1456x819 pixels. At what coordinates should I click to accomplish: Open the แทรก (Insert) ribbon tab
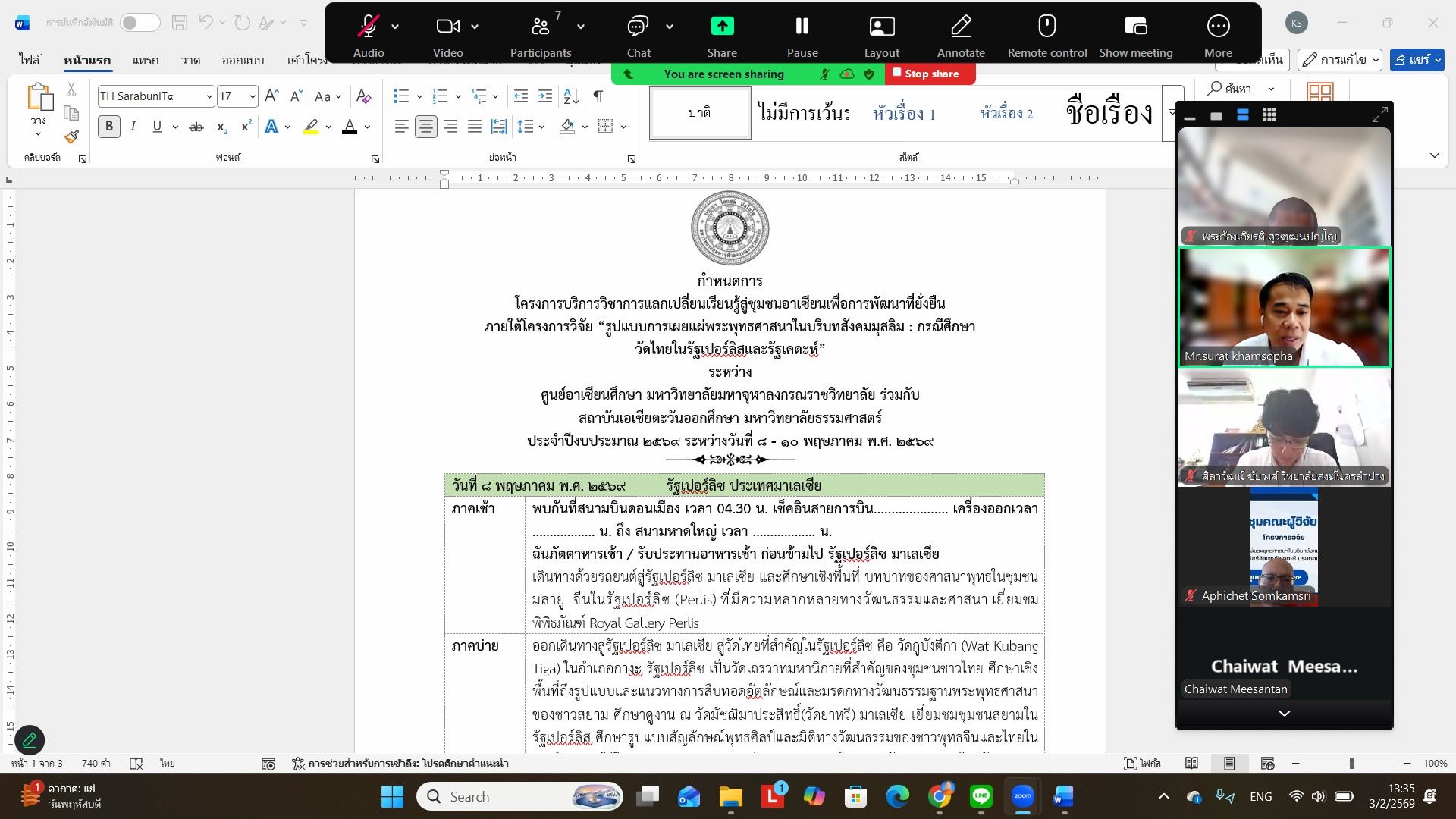[145, 60]
